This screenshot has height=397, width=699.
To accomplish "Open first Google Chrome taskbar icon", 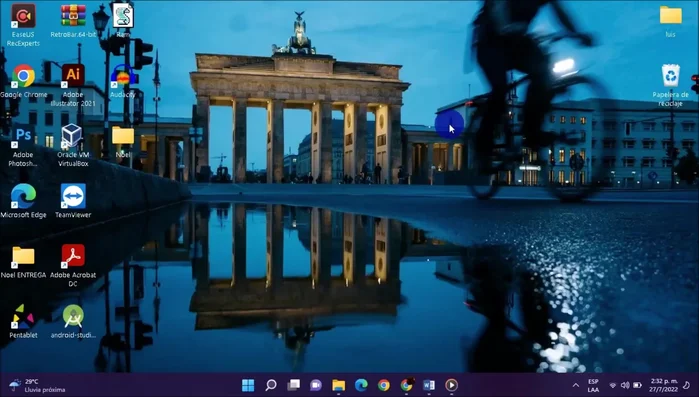I will (383, 385).
